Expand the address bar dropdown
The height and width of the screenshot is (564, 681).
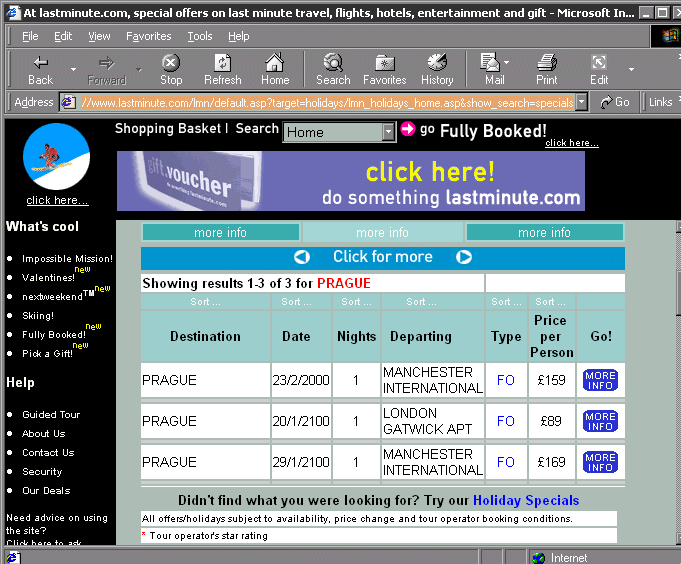tap(582, 102)
